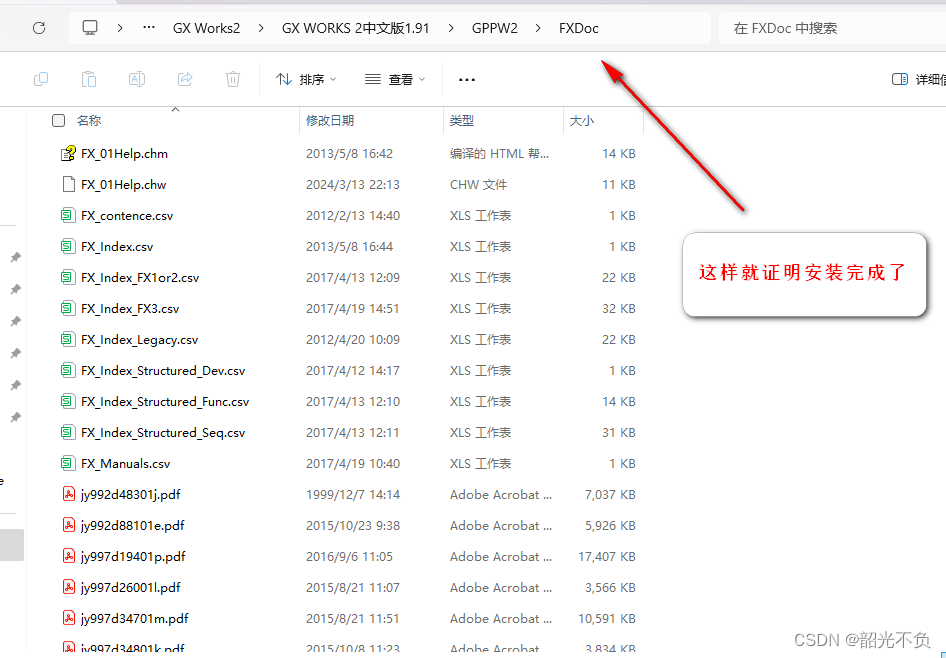Expand chevron after the This PC icon
The image size is (946, 658).
(x=120, y=28)
